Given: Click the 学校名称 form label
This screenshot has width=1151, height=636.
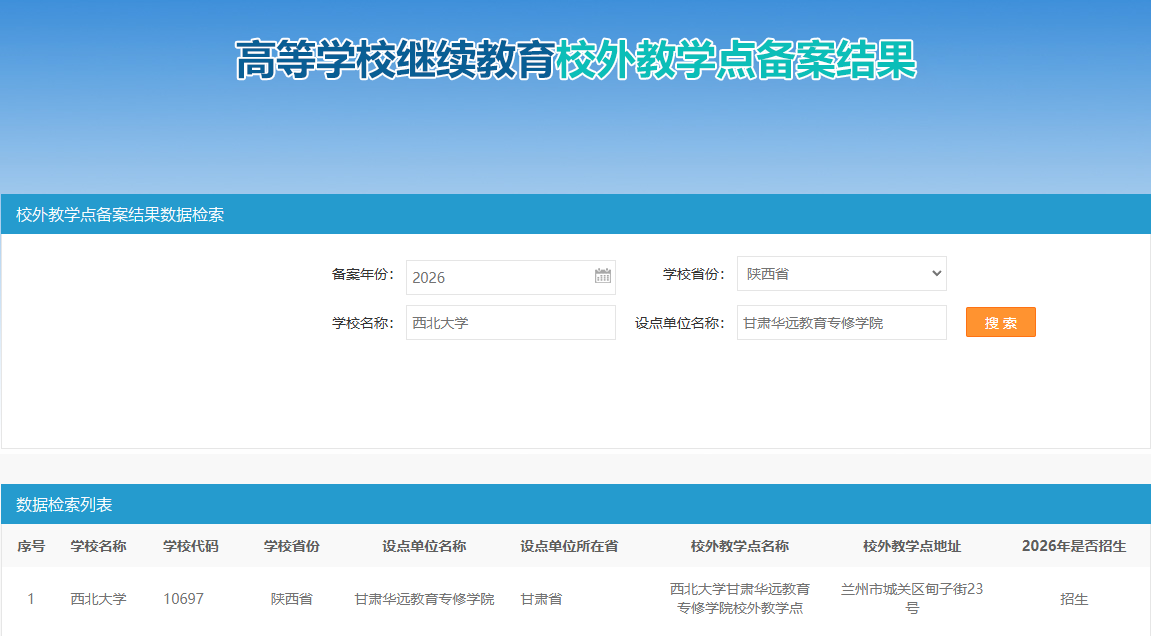Looking at the screenshot, I should tap(363, 323).
